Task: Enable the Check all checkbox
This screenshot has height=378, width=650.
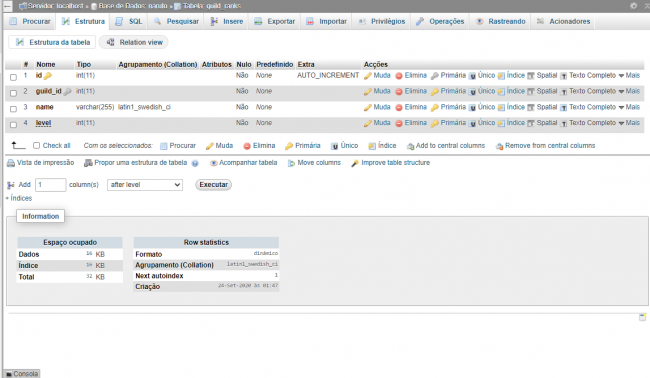Action: [x=36, y=145]
